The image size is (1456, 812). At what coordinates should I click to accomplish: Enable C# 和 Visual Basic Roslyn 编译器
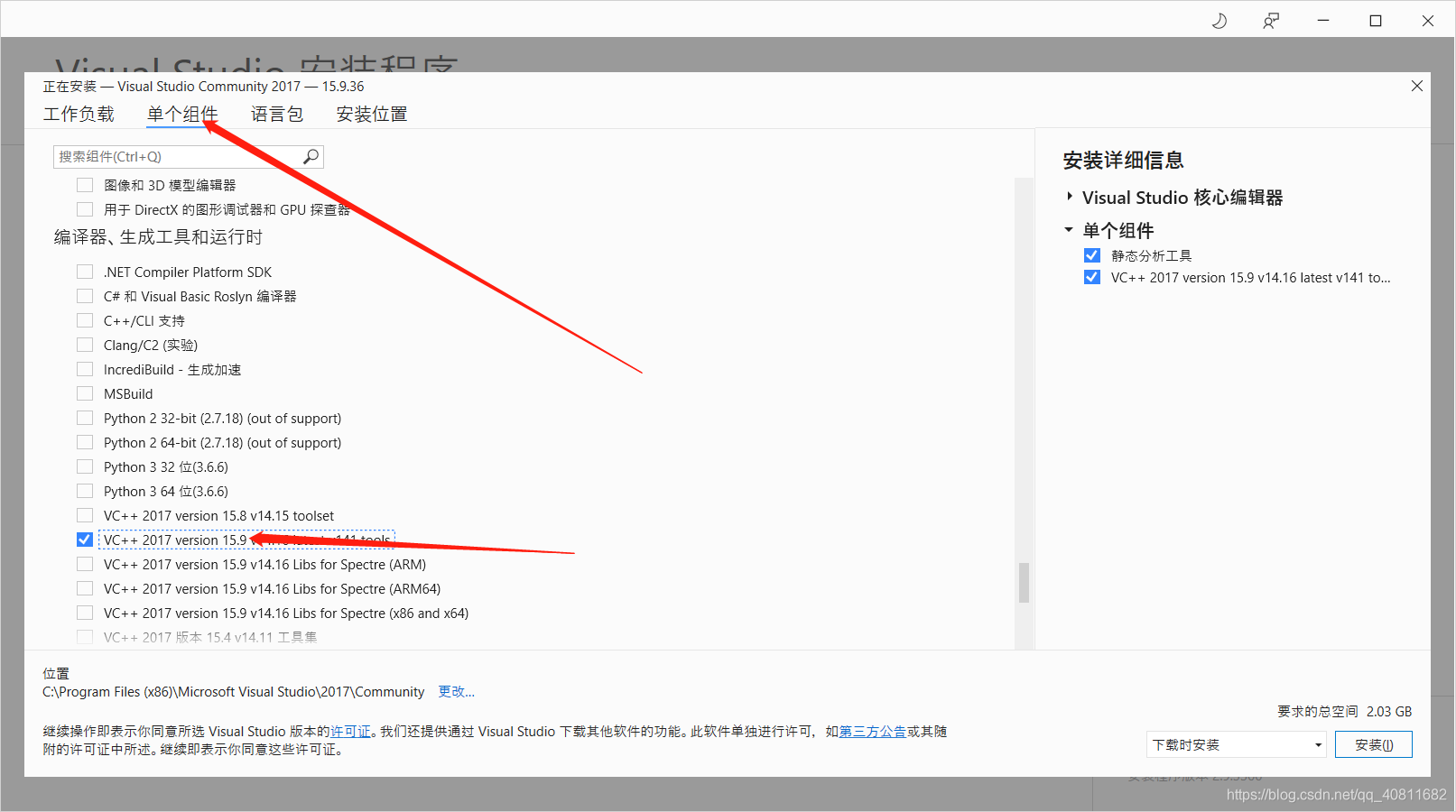click(85, 296)
